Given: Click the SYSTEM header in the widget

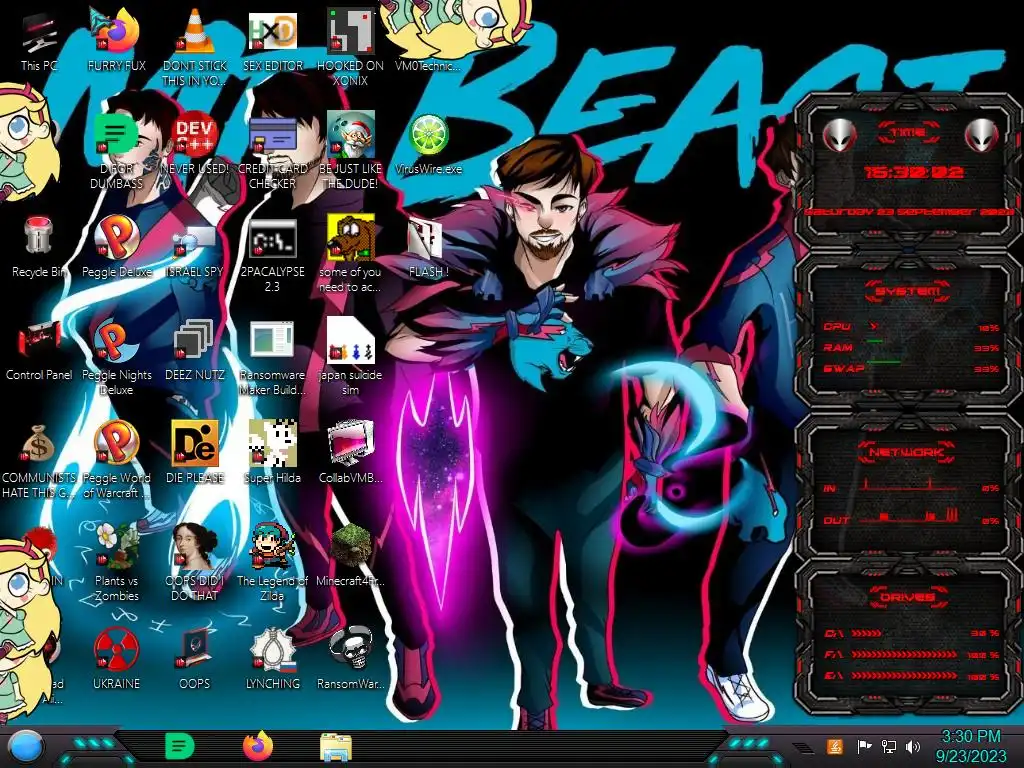Looking at the screenshot, I should [x=908, y=291].
